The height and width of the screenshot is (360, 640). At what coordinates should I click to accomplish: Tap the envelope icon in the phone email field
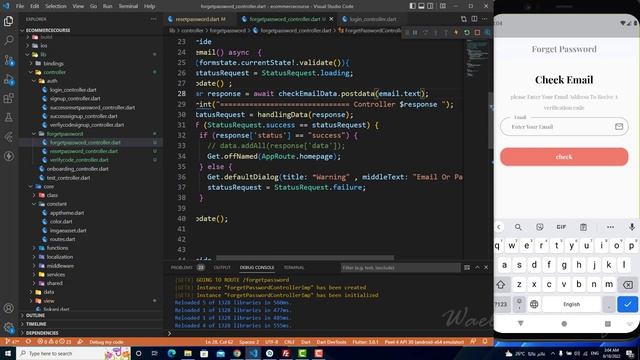[619, 127]
